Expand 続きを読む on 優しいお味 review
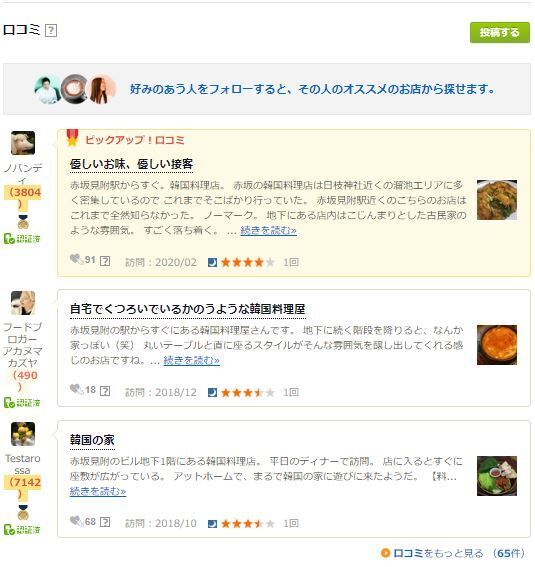535x567 pixels. point(269,230)
